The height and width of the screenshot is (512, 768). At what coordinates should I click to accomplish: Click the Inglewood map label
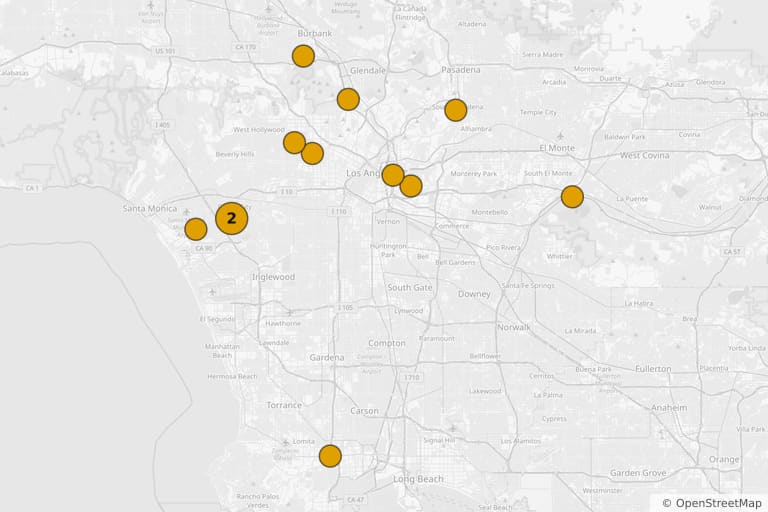pos(273,277)
